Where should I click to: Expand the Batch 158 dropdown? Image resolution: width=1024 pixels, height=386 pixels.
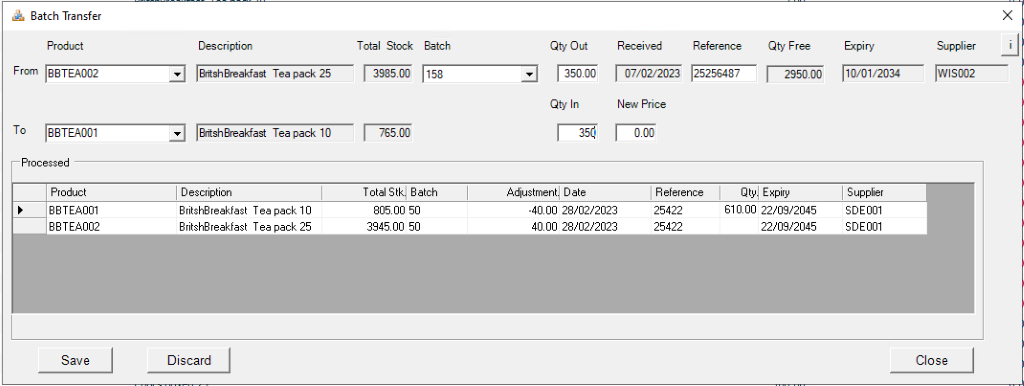pos(530,74)
